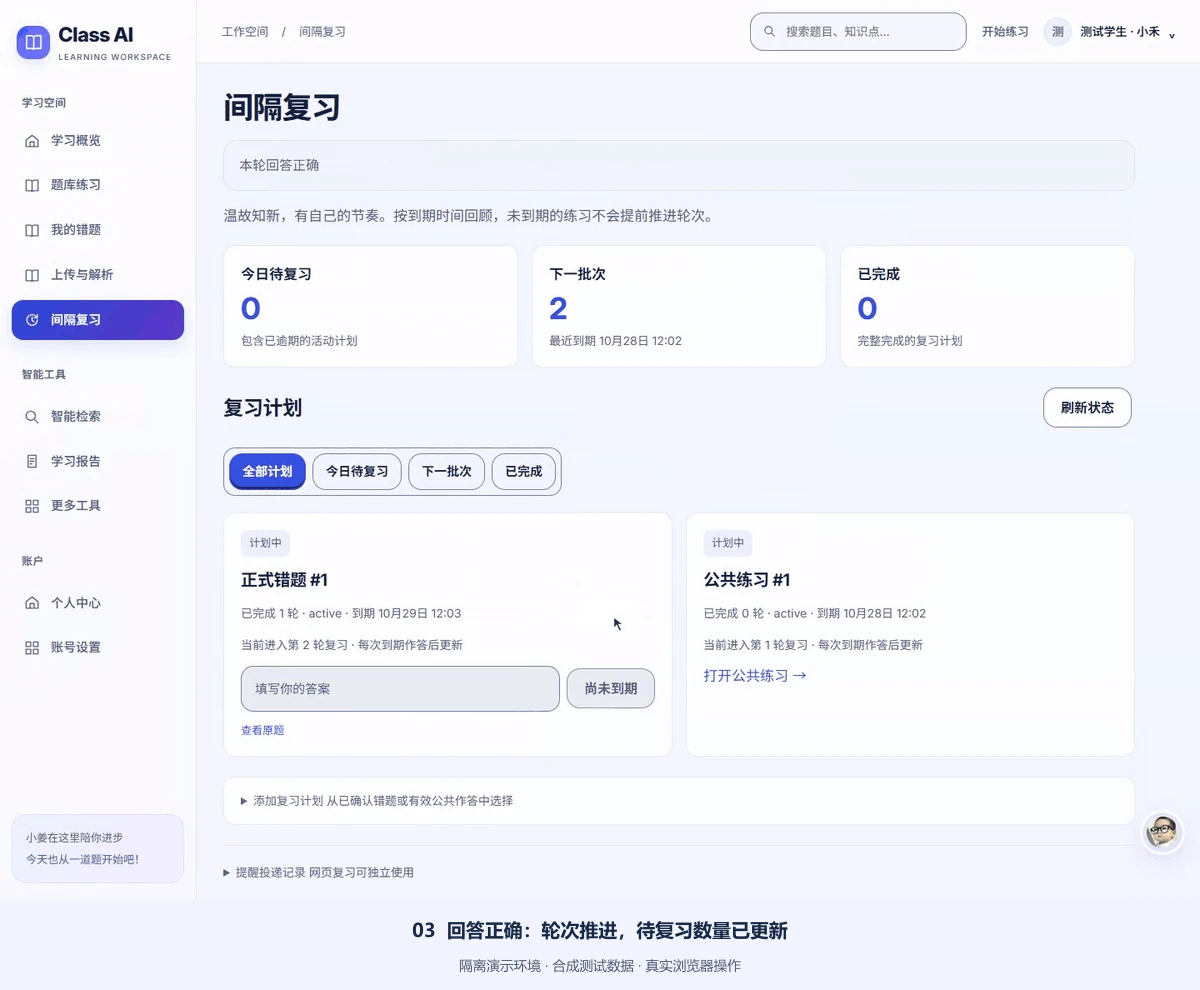Image resolution: width=1200 pixels, height=990 pixels.
Task: Open 更多工具 in the sidebar
Action: [98, 506]
